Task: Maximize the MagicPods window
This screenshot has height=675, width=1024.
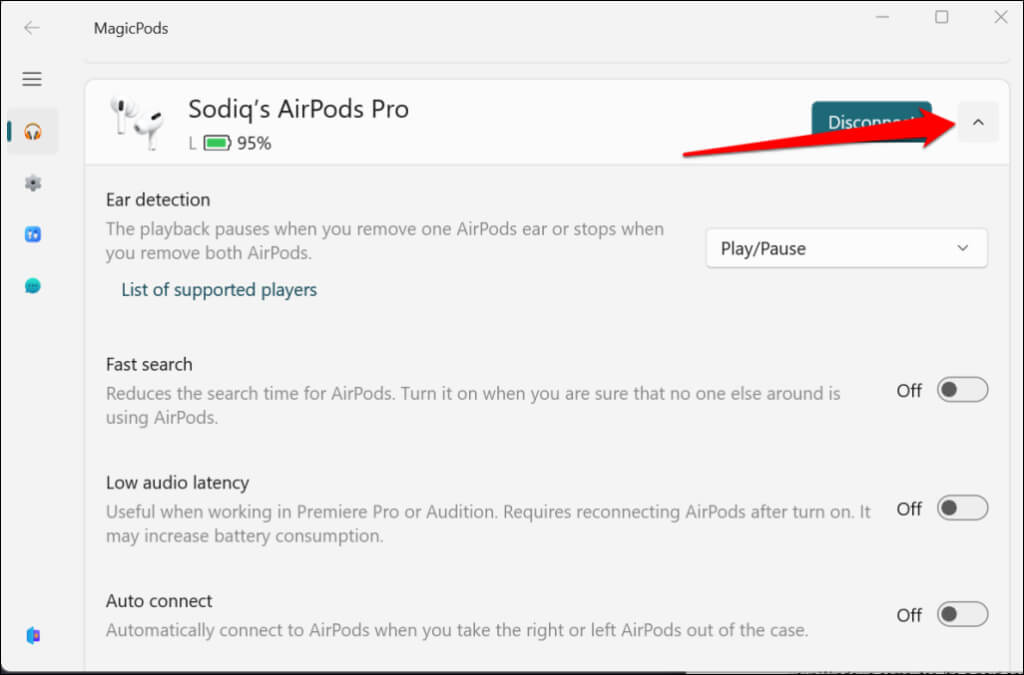Action: (x=942, y=17)
